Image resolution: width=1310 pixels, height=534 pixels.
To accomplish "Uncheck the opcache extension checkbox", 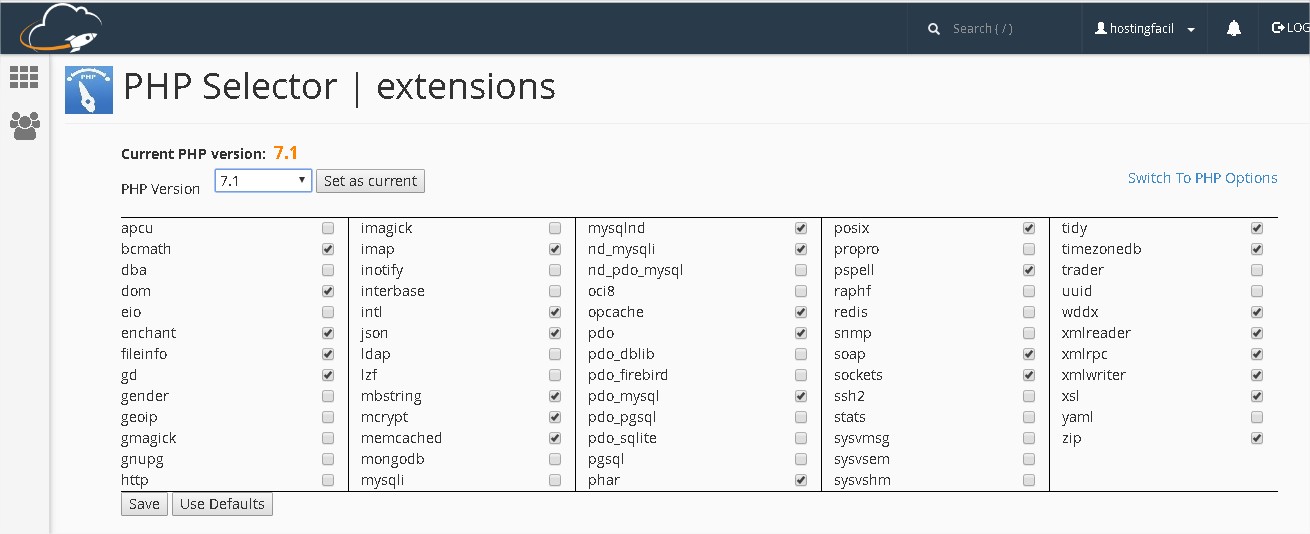I will point(801,312).
